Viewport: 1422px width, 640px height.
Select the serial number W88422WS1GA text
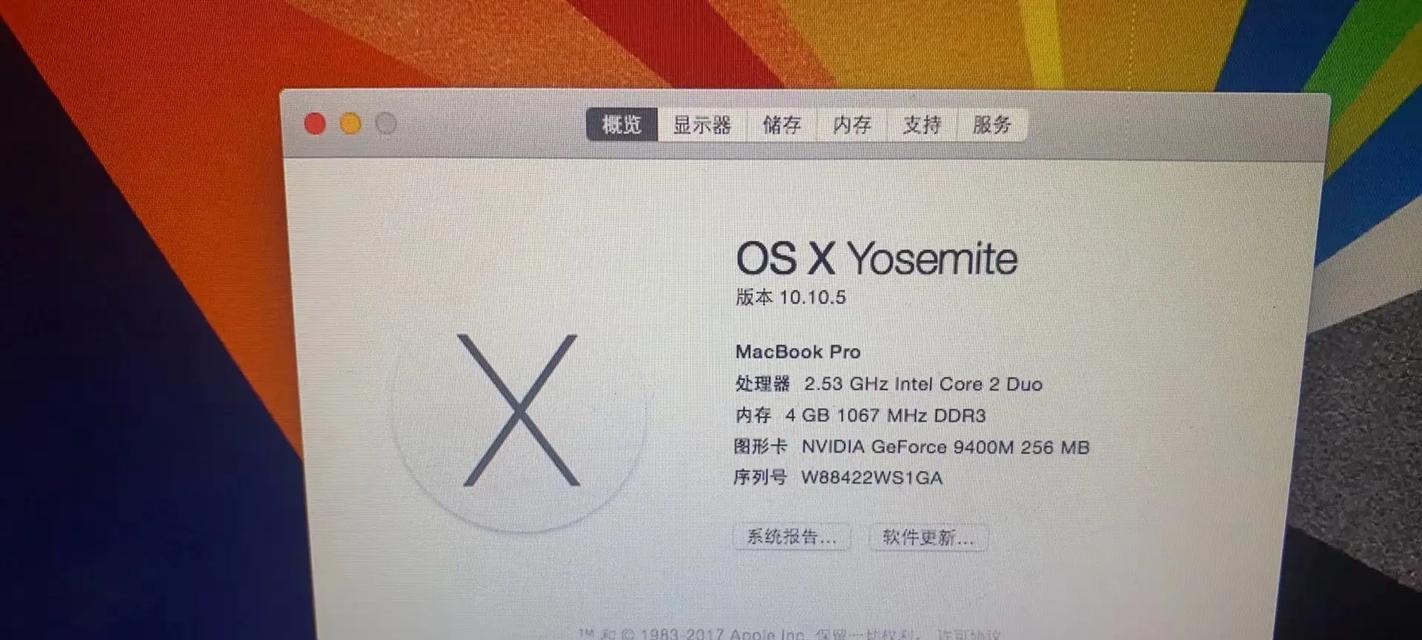tap(872, 477)
